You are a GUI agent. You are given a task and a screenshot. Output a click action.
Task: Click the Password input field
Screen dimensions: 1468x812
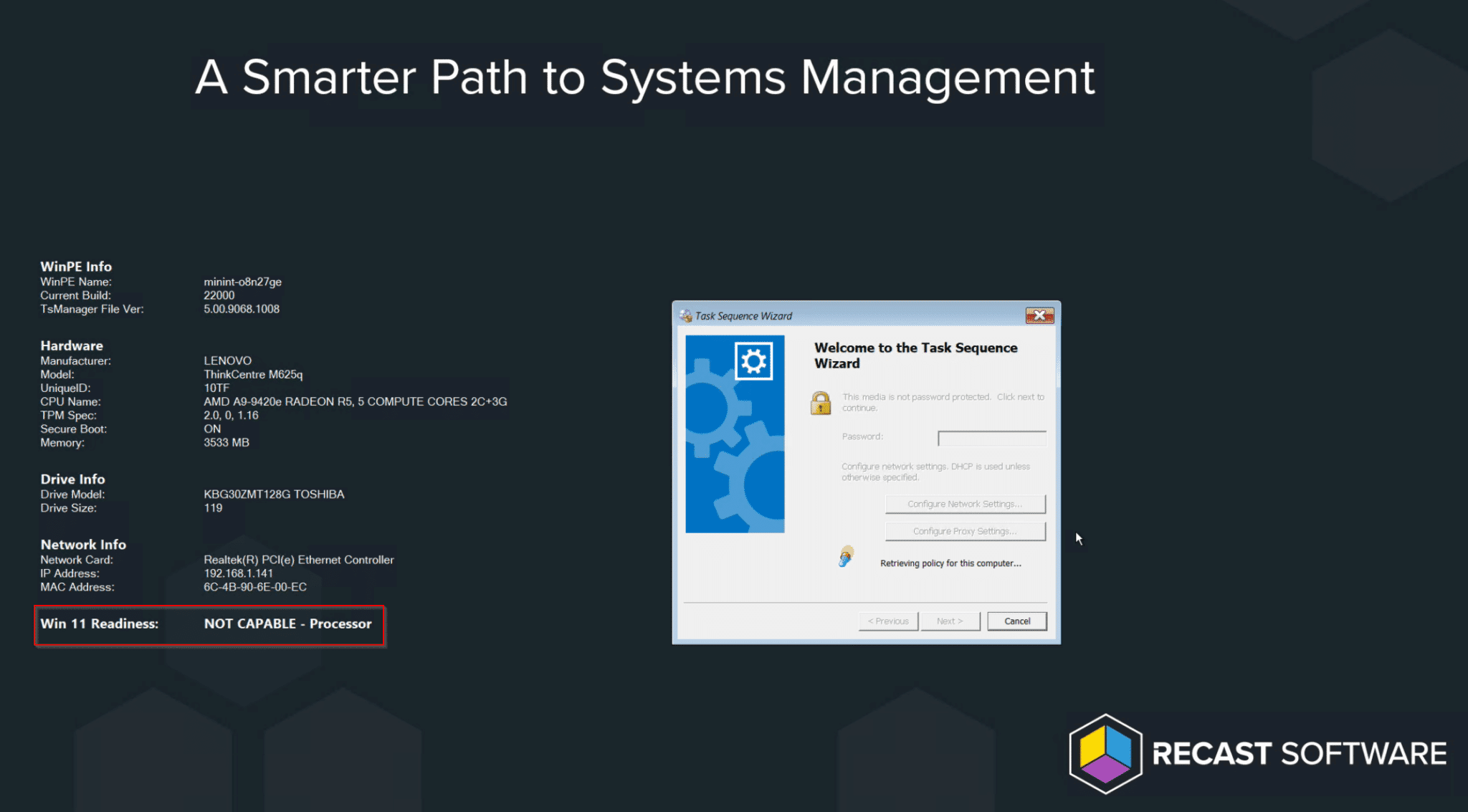991,438
